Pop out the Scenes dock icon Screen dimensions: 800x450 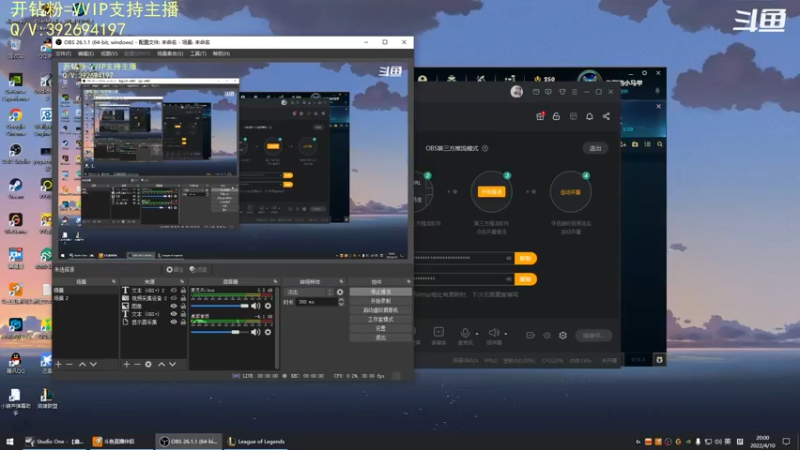click(x=114, y=282)
